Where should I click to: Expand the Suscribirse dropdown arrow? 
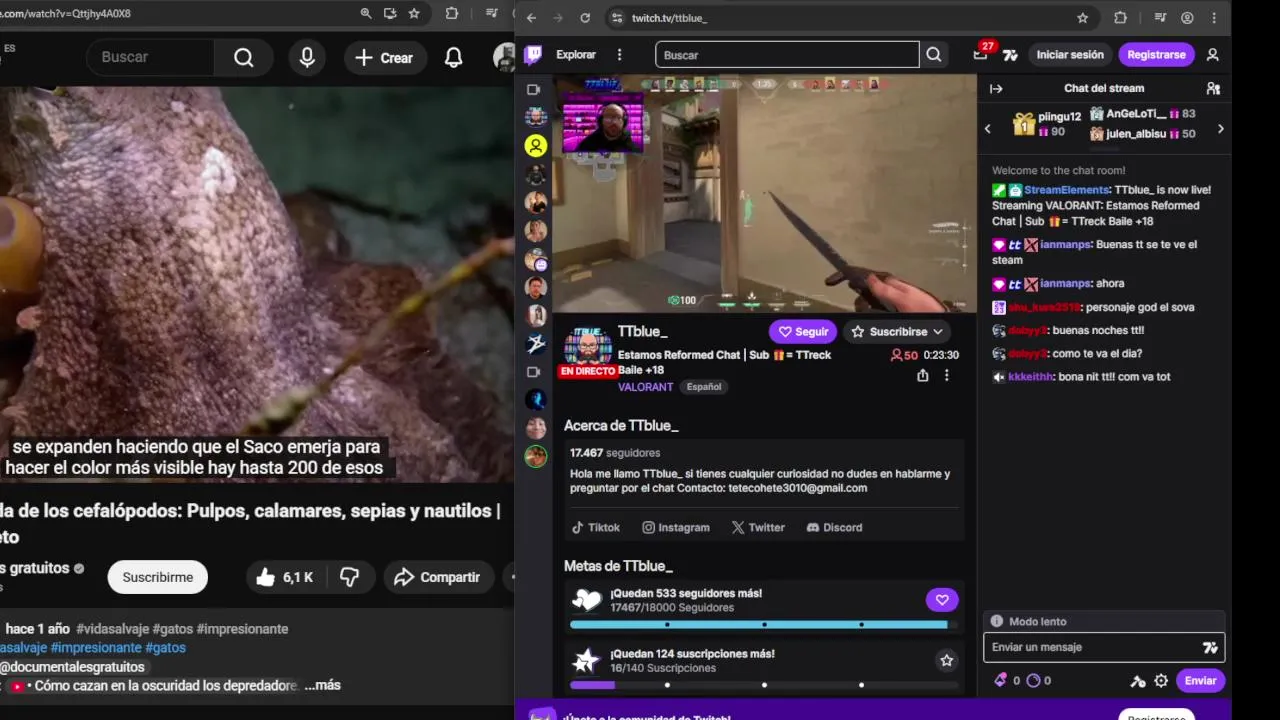click(938, 331)
